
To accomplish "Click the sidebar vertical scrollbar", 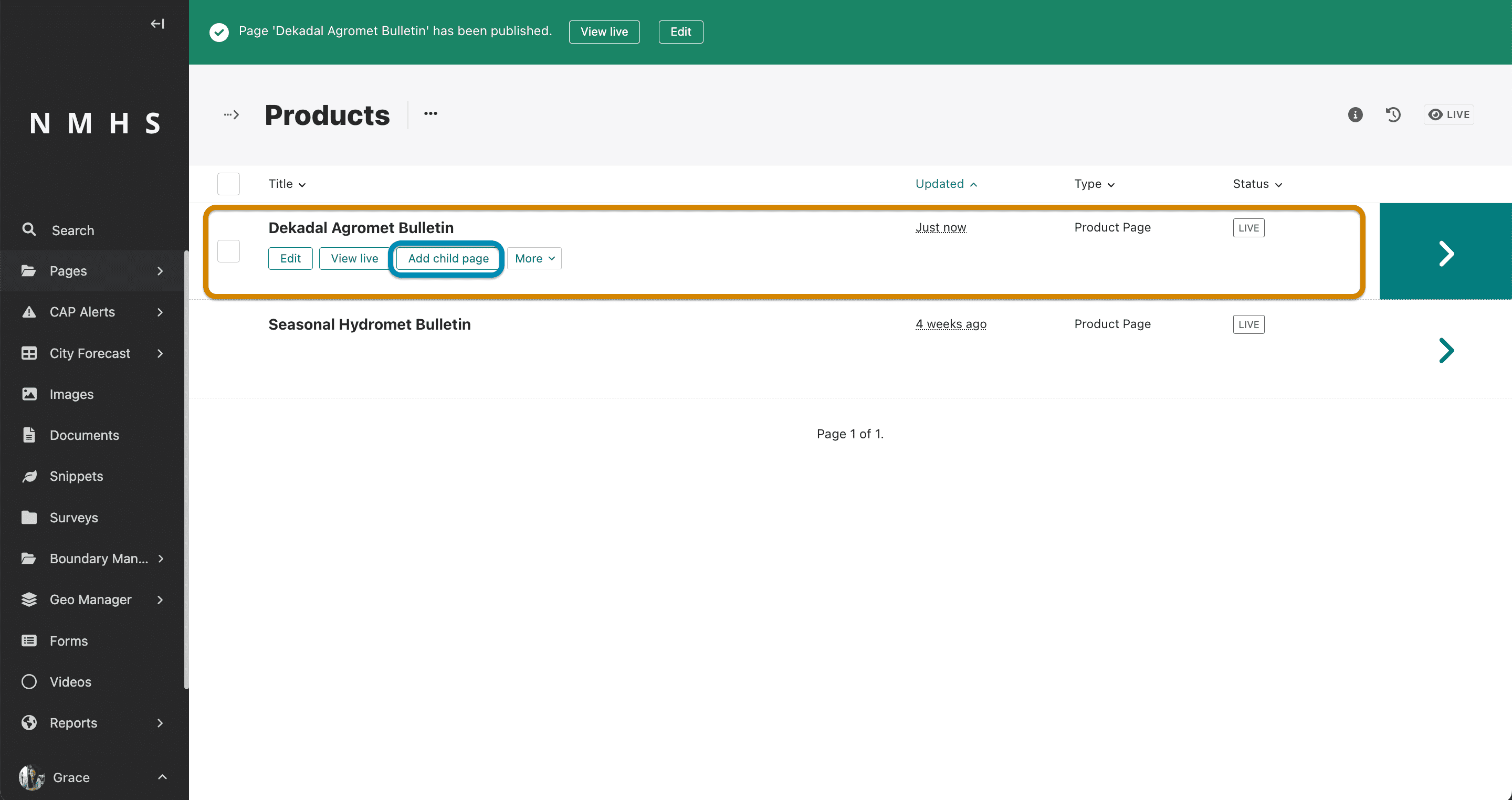I will [x=186, y=469].
